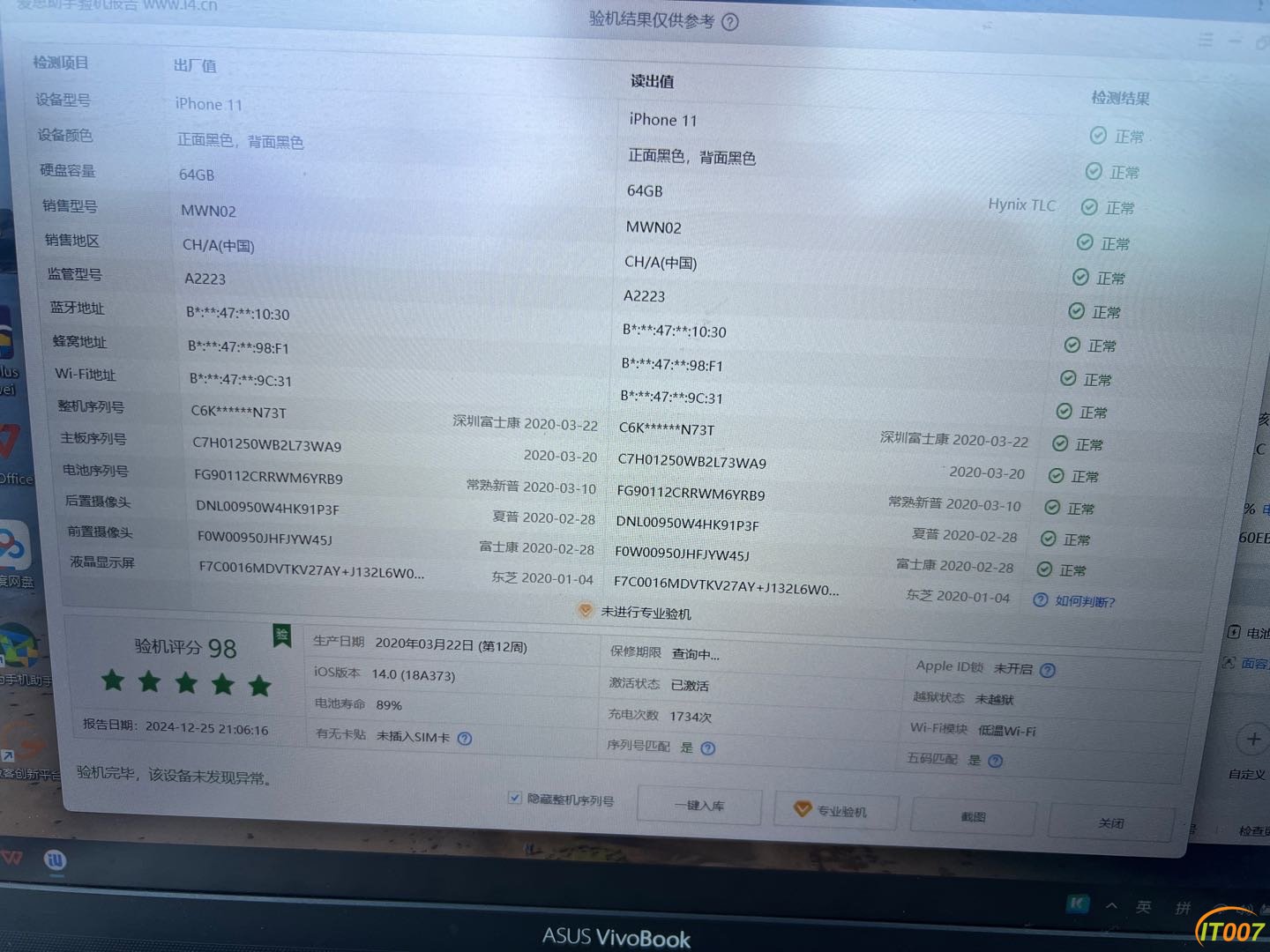The image size is (1270, 952).
Task: Click factory 主板序列号 C7H01250WB2L73WA9
Action: 267,445
